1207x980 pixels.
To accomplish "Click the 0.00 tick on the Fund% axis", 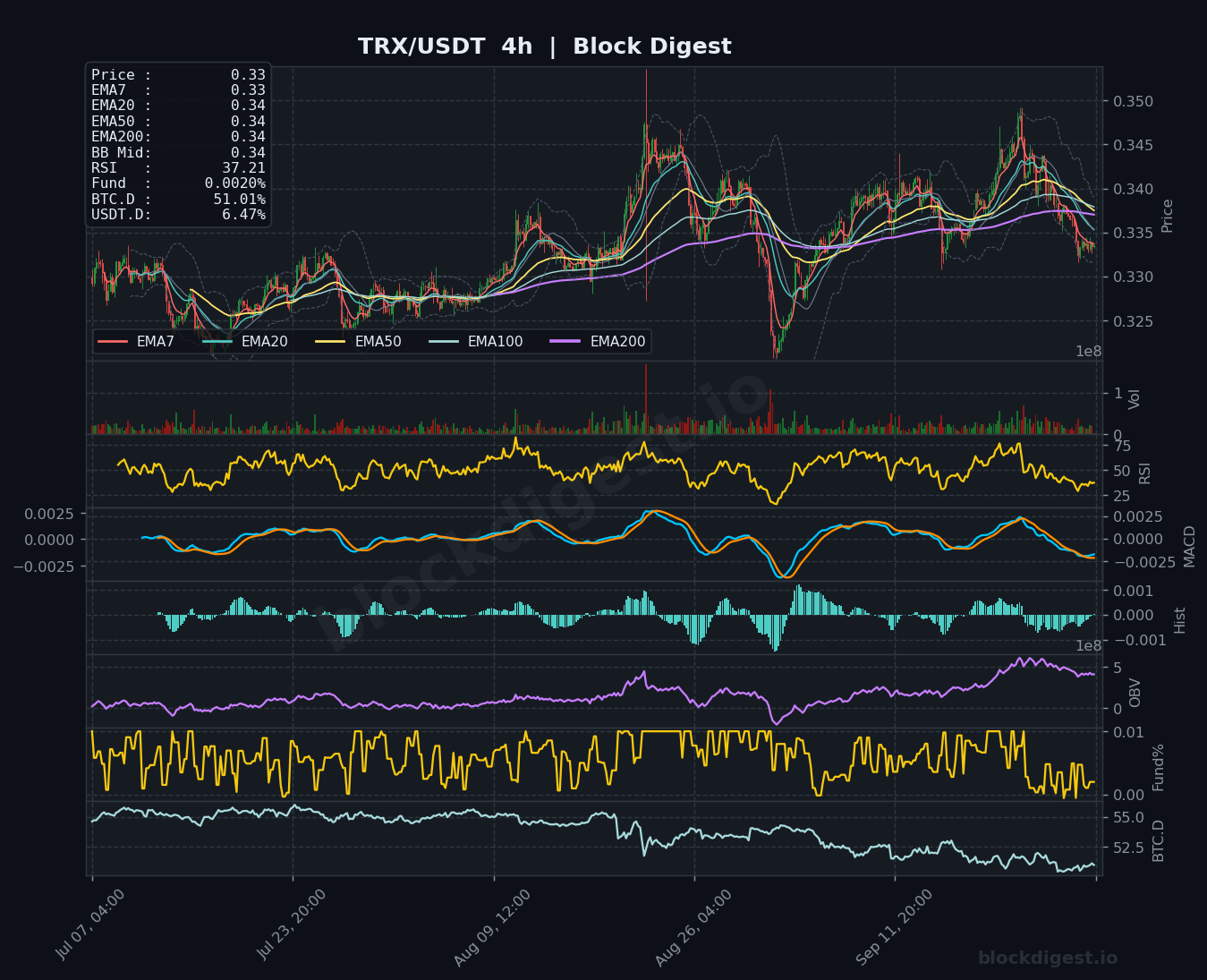I will coord(1128,796).
